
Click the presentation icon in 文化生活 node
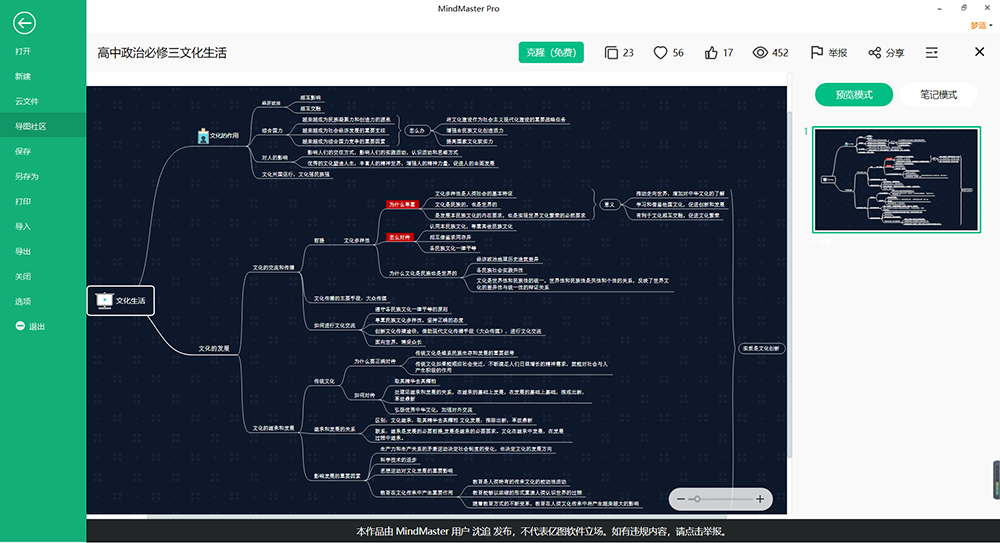pos(104,300)
